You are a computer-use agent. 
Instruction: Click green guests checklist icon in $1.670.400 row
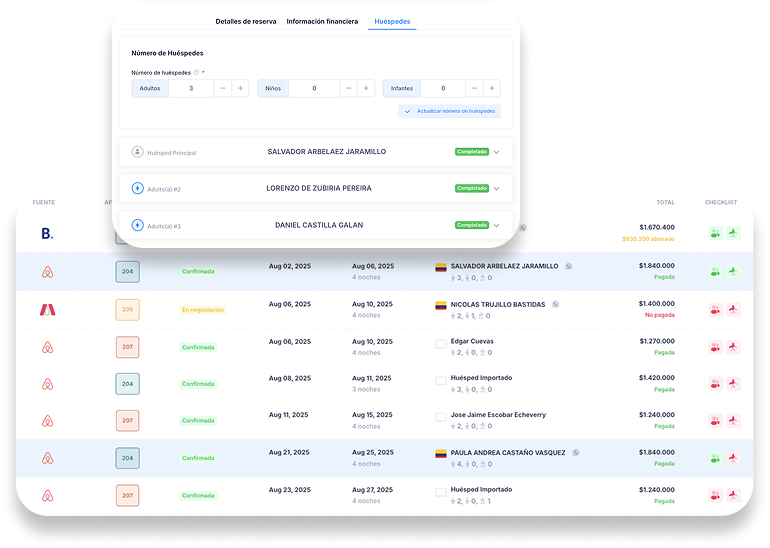715,234
